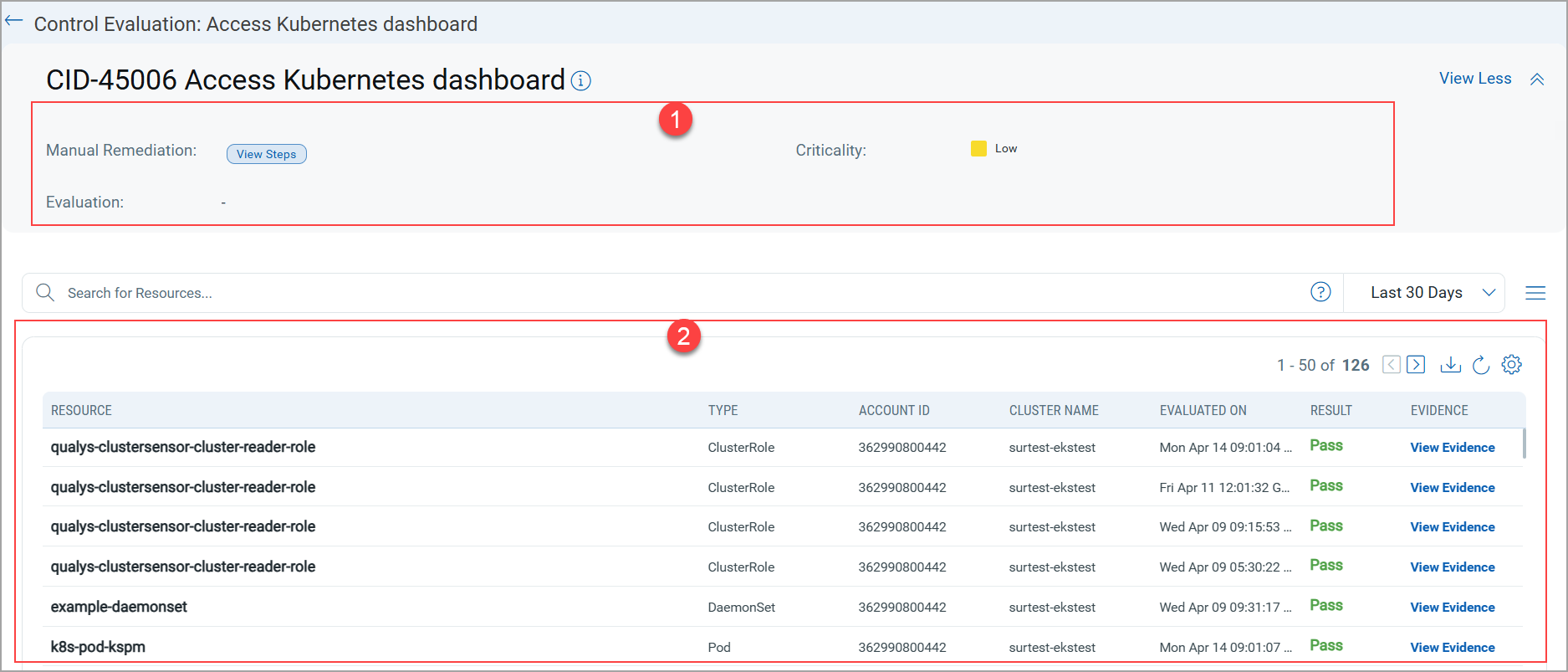
Task: Click Pass result in example-daemonset row
Action: pyautogui.click(x=1326, y=605)
